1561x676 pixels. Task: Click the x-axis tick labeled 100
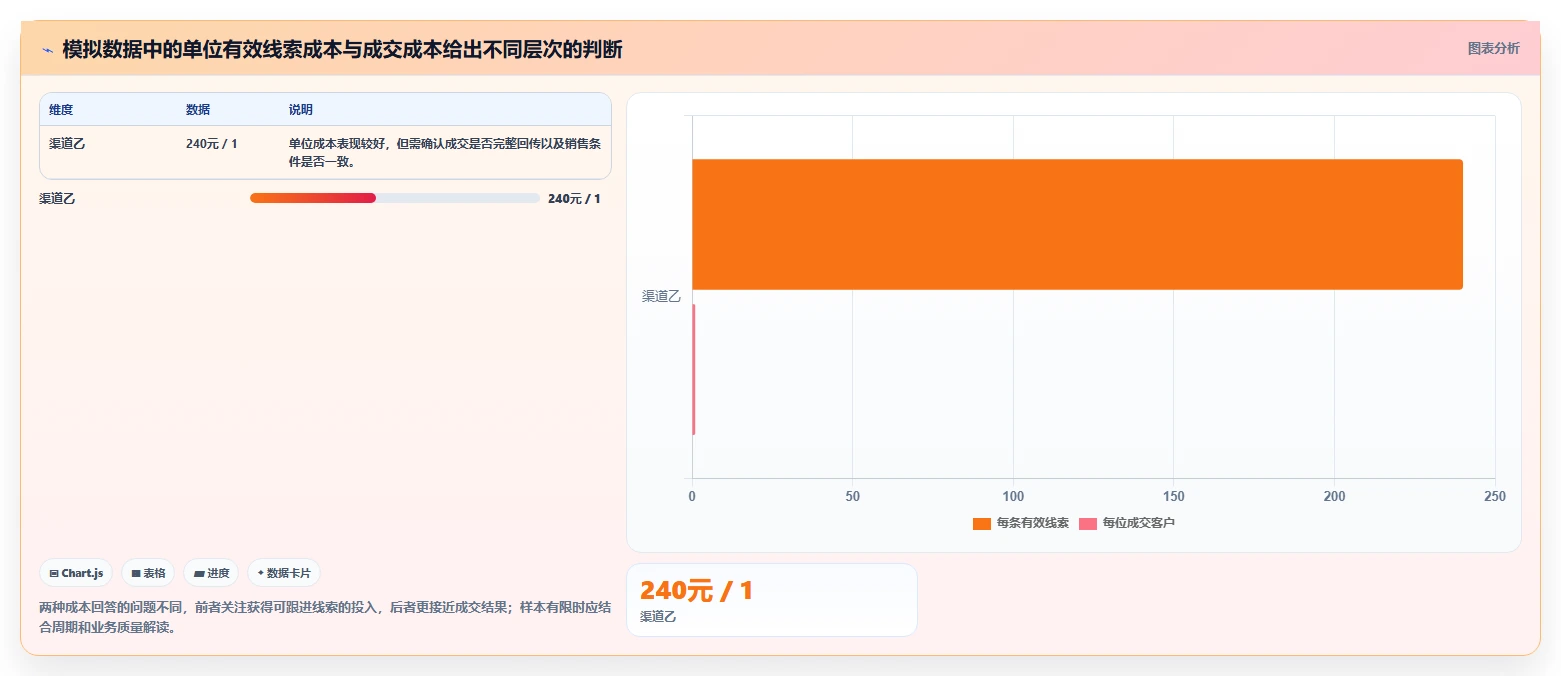[x=1013, y=496]
